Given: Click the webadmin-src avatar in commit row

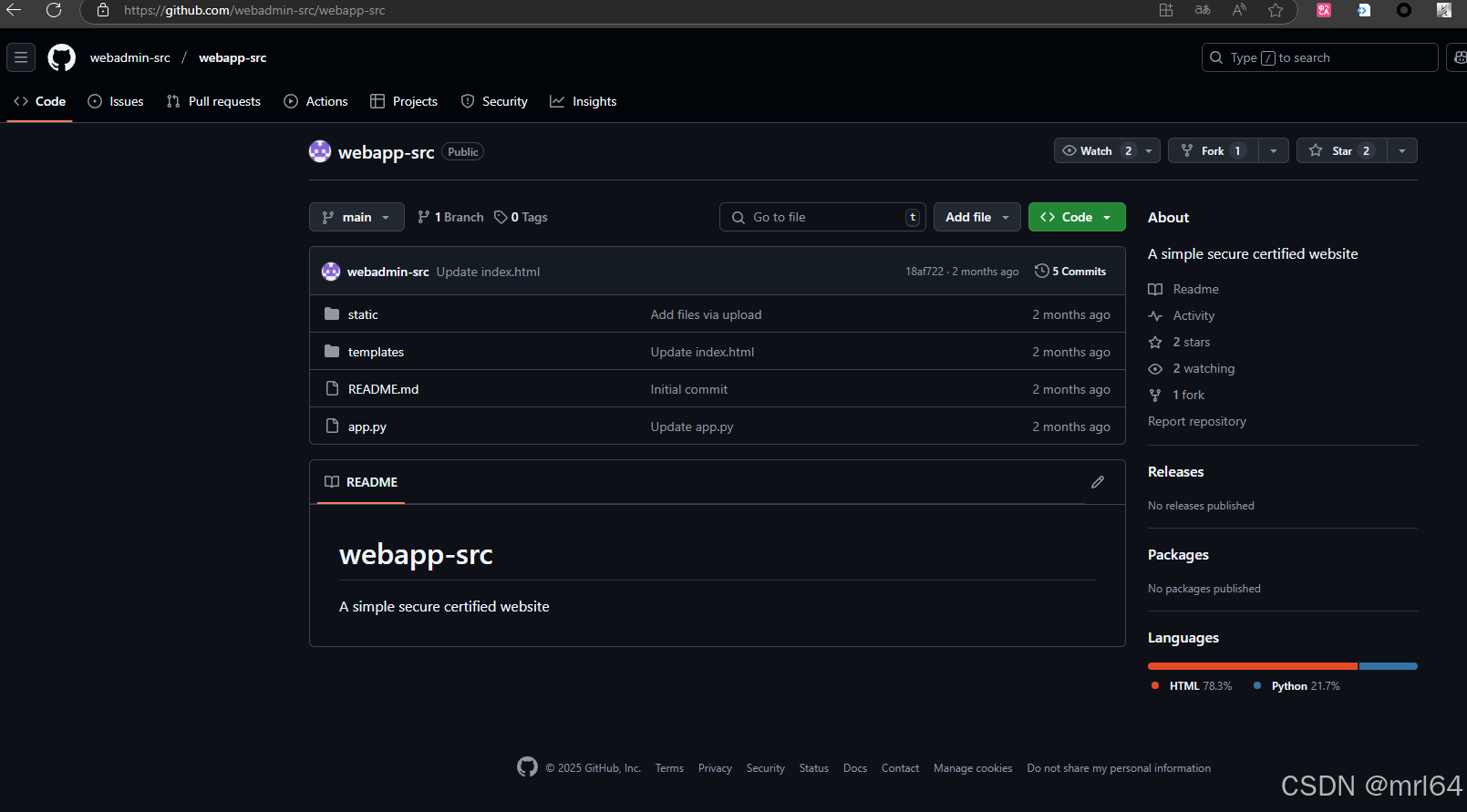Looking at the screenshot, I should coord(331,272).
